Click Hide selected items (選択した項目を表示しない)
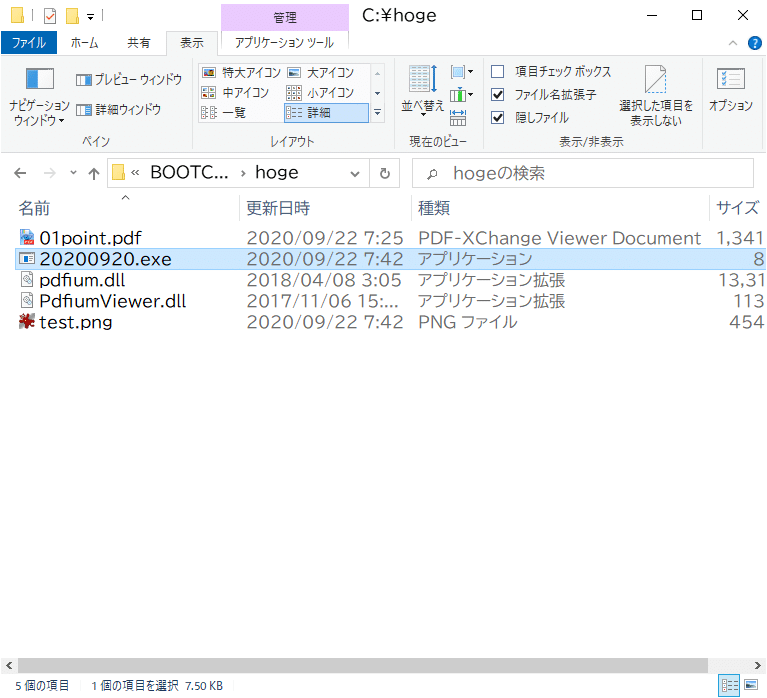 coord(656,96)
